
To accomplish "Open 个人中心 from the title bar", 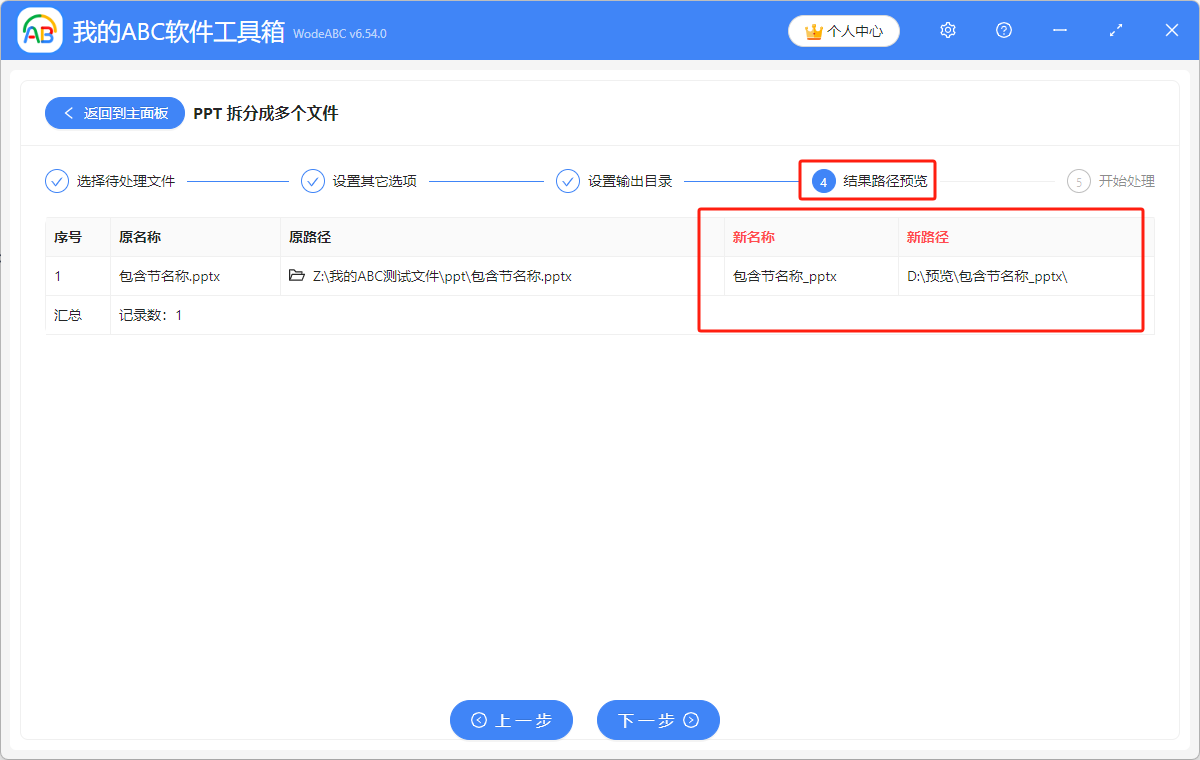I will [844, 30].
